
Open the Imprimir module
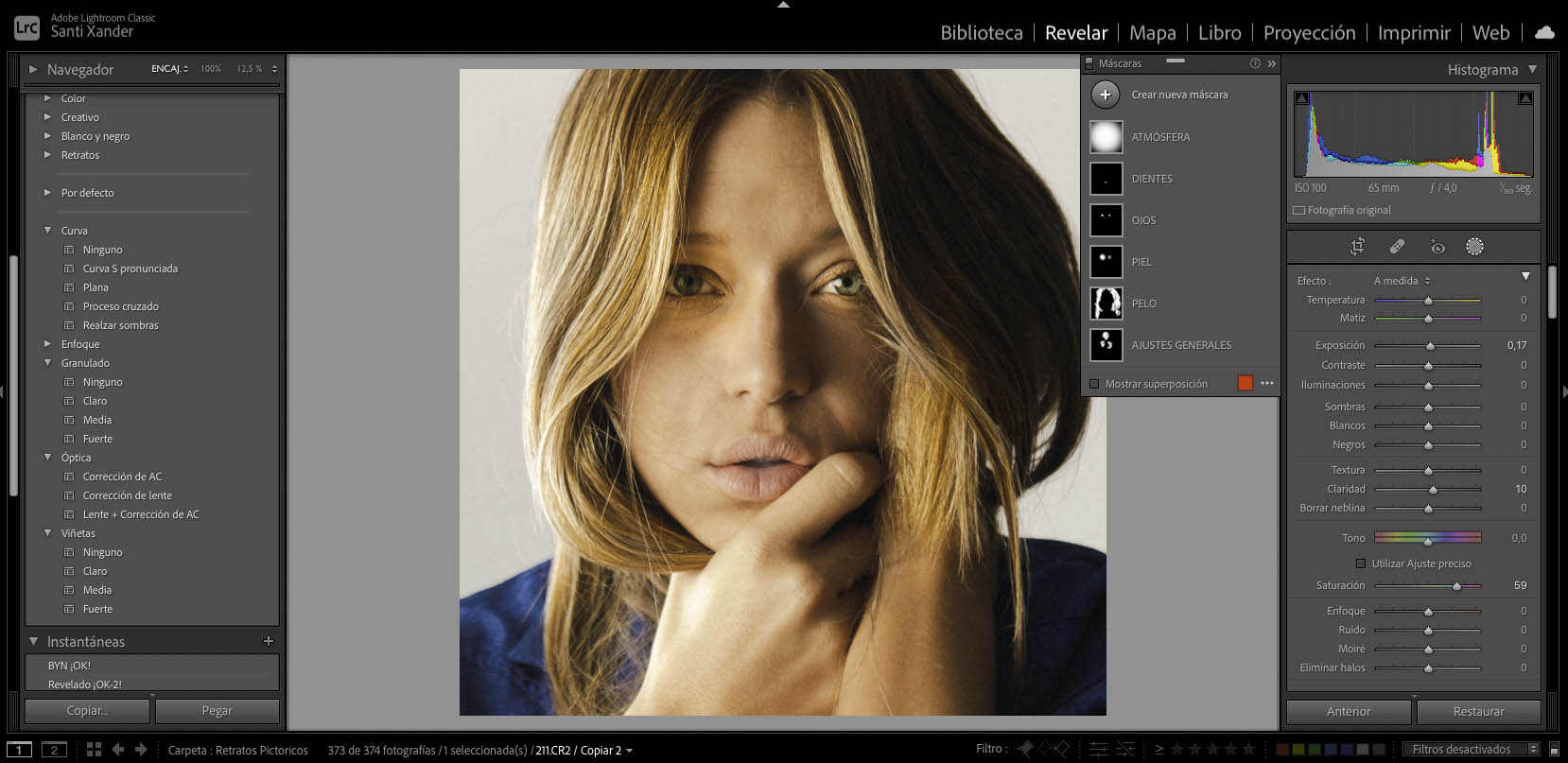pyautogui.click(x=1414, y=32)
